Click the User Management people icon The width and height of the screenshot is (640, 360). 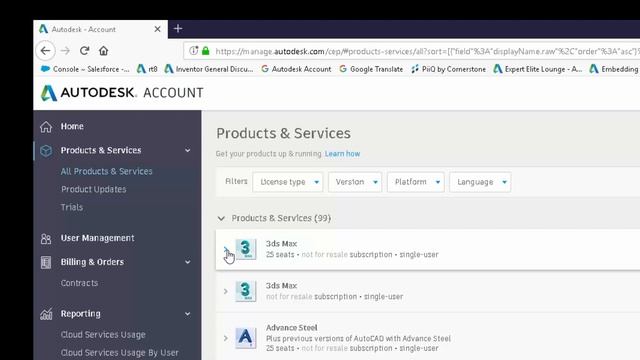(x=46, y=238)
